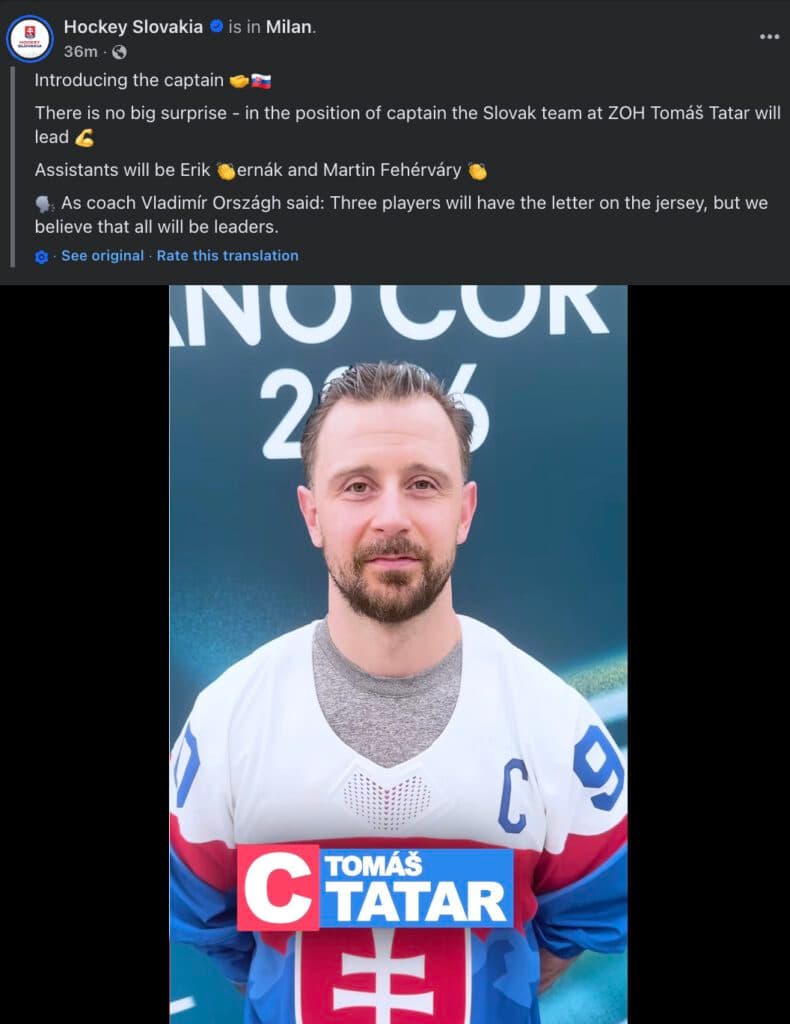Click the Slovak flag emoji

pyautogui.click(x=261, y=81)
